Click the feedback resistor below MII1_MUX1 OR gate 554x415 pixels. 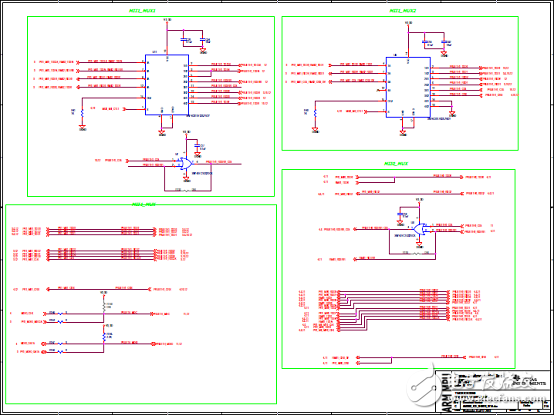point(188,190)
